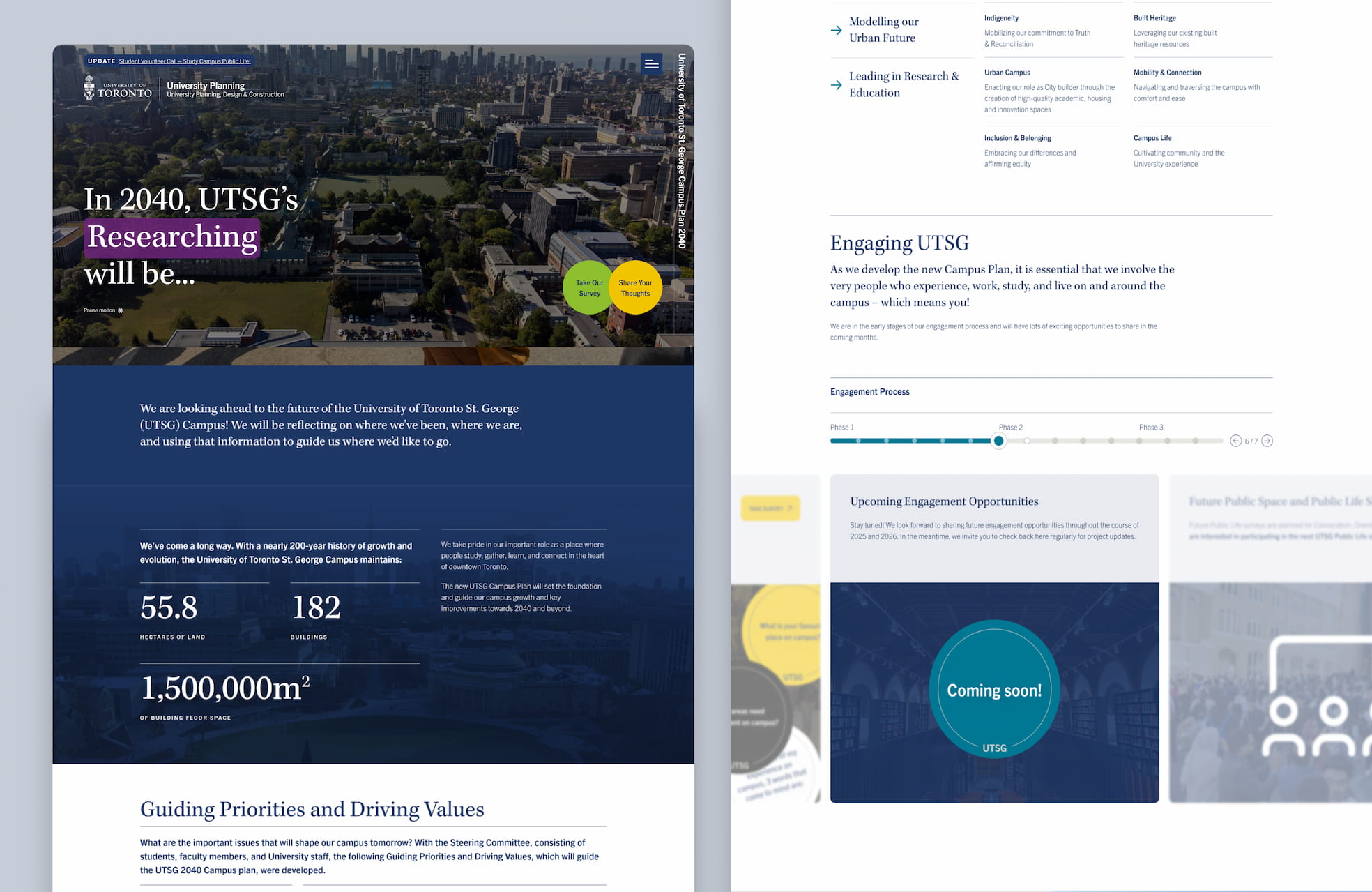Click the Upcoming Engagement Opportunities card title
Screen dimensions: 1372x892
(x=944, y=501)
